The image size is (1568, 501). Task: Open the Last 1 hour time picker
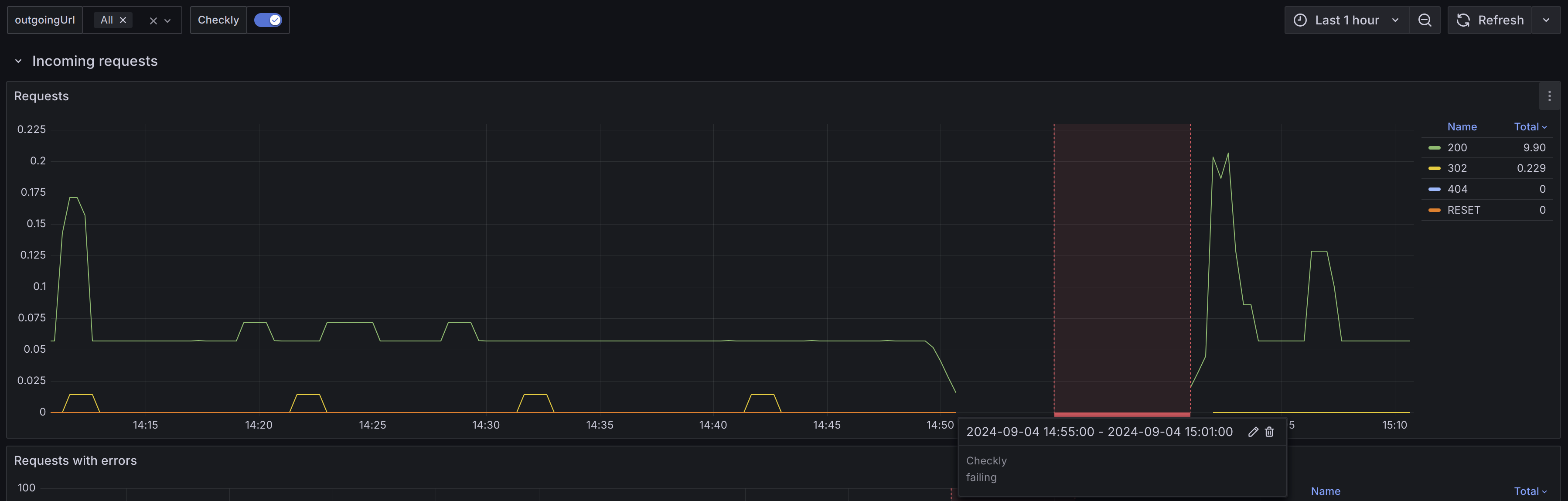(x=1347, y=20)
